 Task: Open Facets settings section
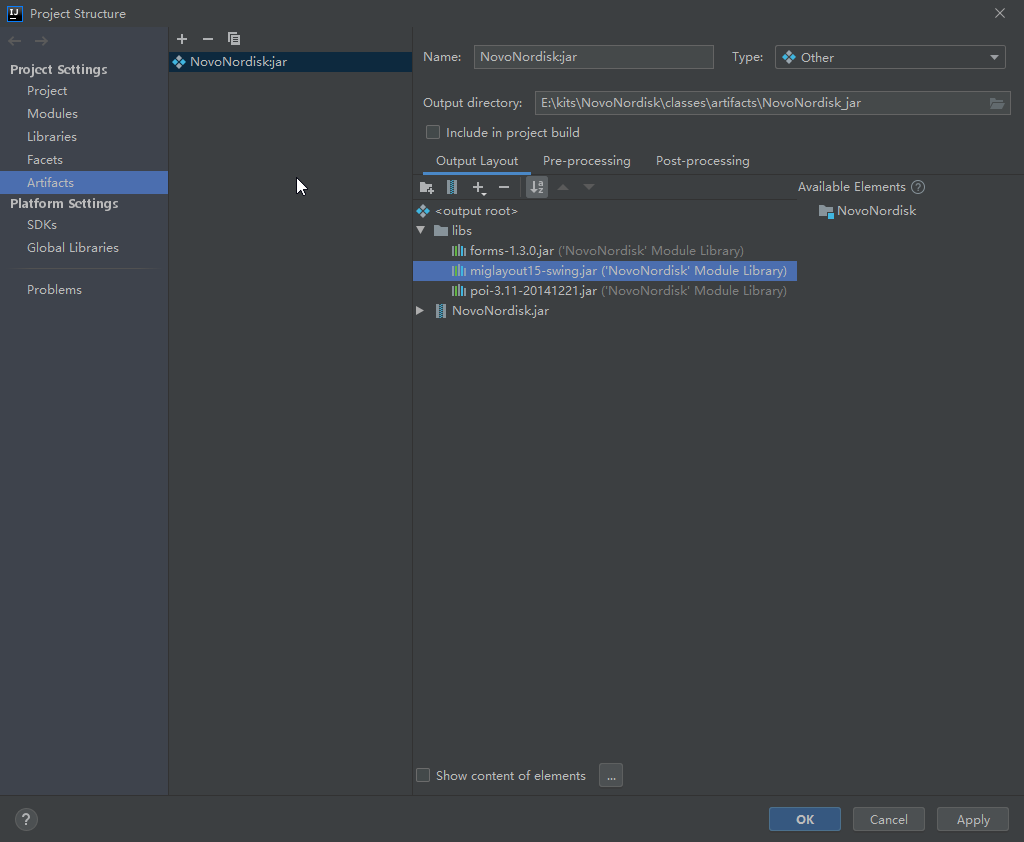click(x=44, y=159)
